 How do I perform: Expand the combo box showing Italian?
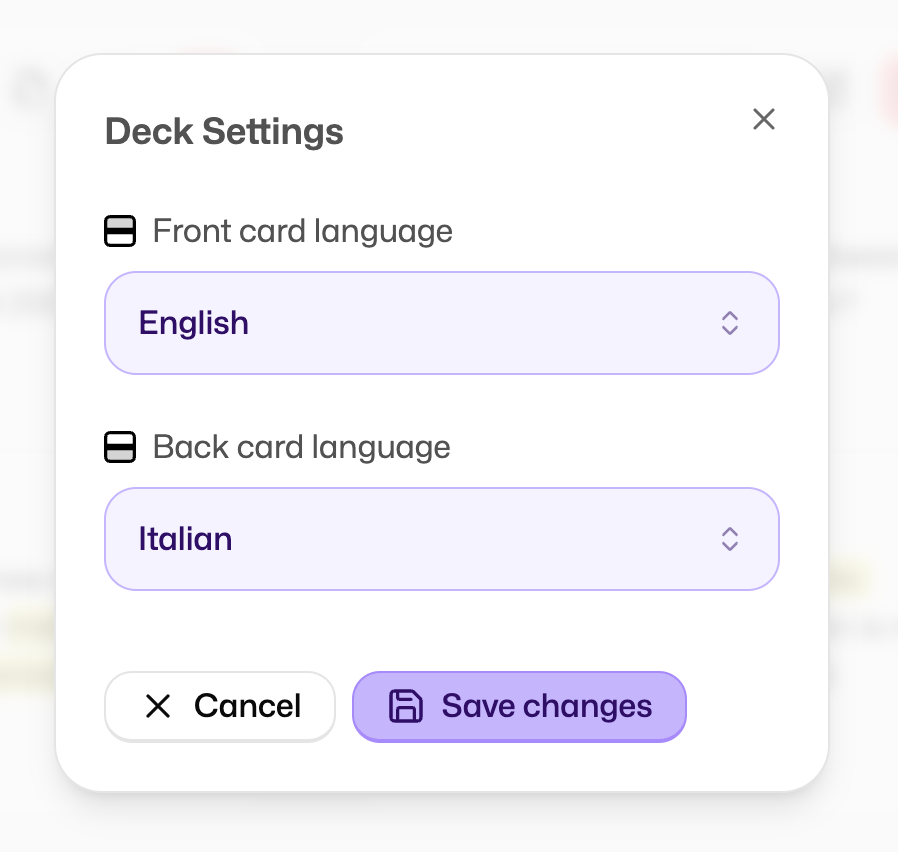500,539
